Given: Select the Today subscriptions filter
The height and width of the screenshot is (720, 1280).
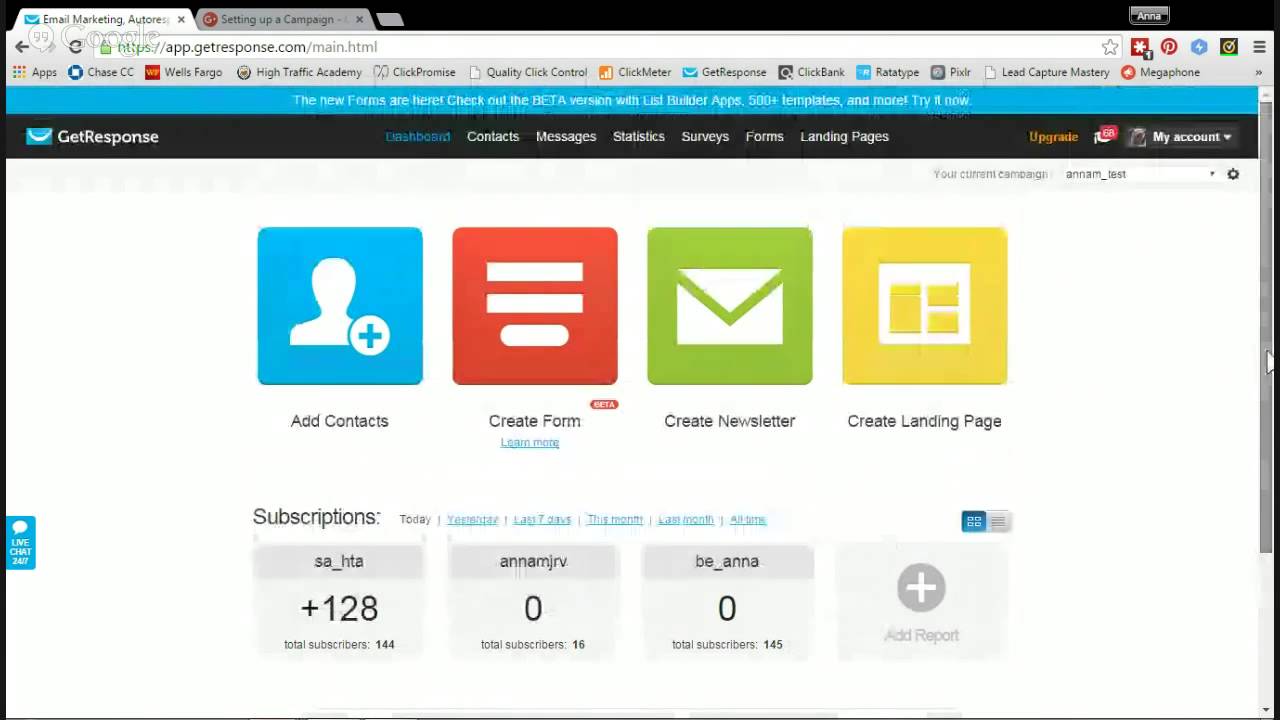Looking at the screenshot, I should 415,520.
